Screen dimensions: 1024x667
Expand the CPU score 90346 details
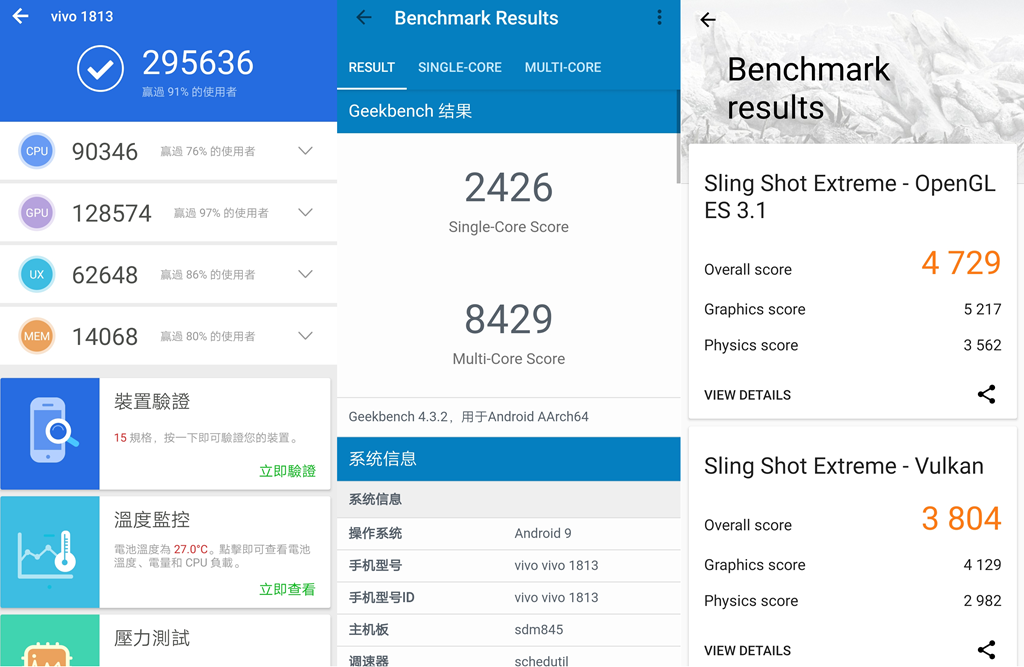pos(305,151)
